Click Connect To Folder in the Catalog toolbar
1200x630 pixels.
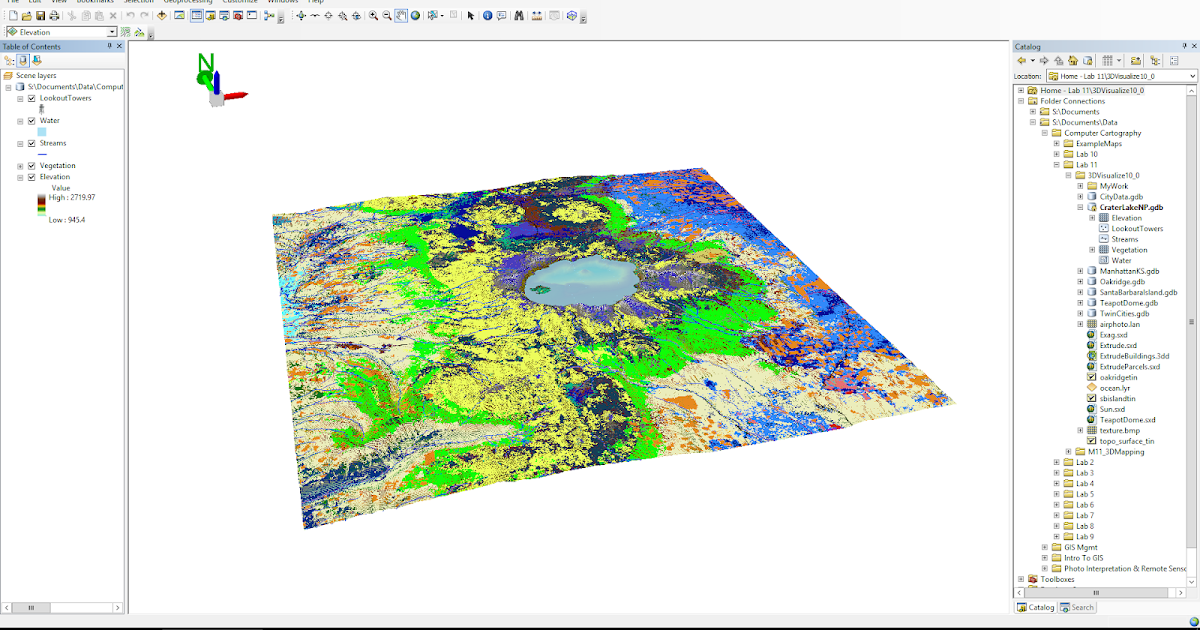[x=1136, y=61]
